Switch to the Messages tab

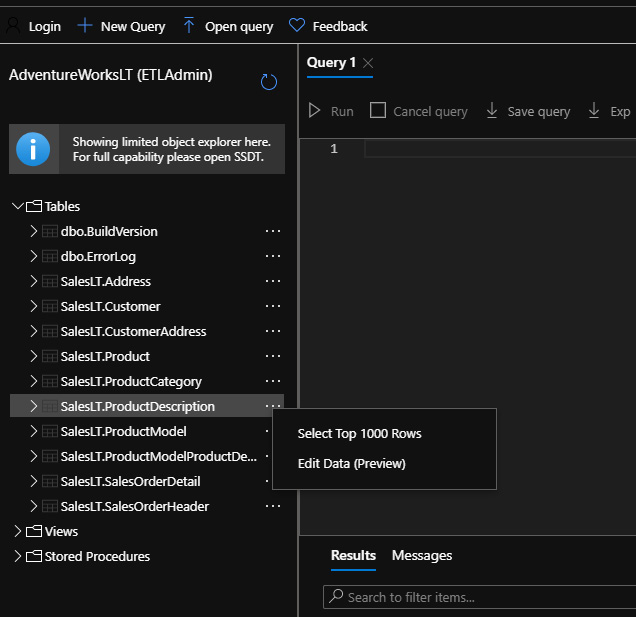tap(421, 555)
